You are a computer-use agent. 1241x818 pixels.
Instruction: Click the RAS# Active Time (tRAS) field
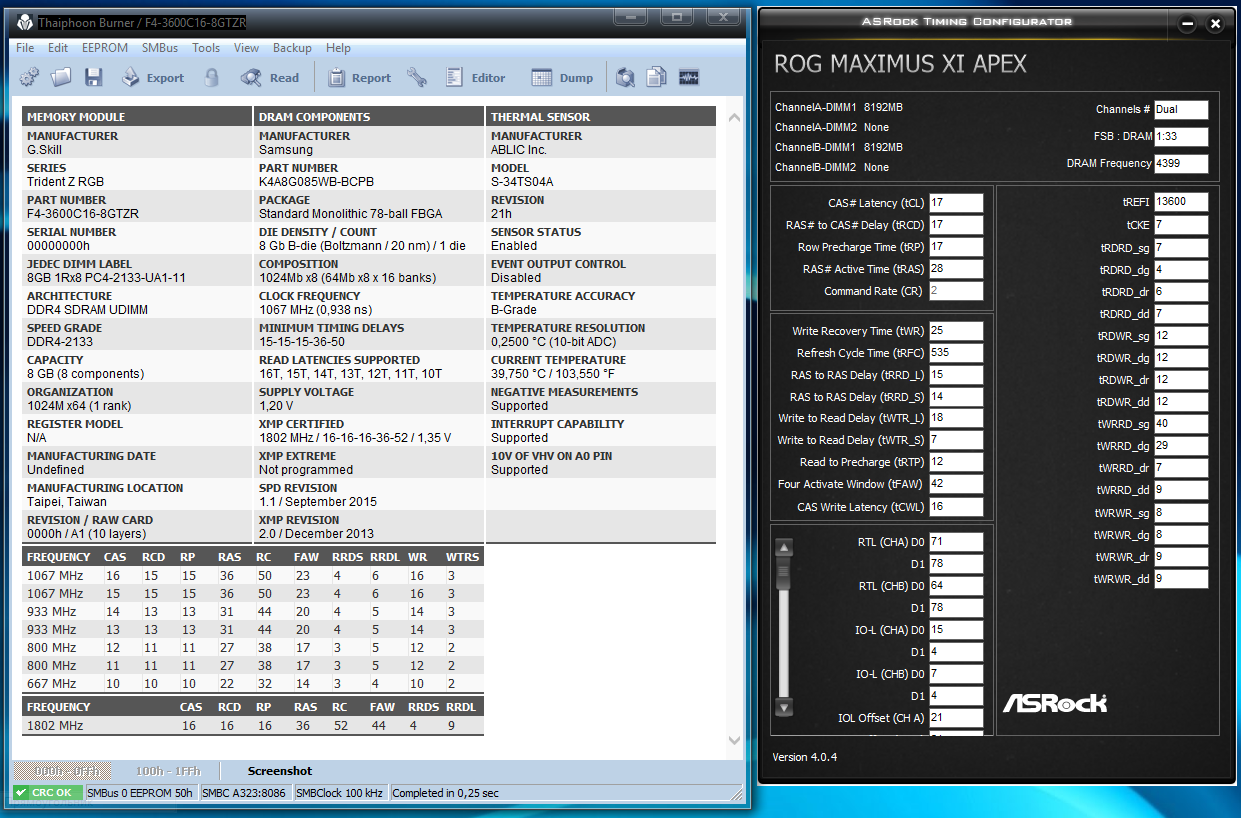coord(956,269)
